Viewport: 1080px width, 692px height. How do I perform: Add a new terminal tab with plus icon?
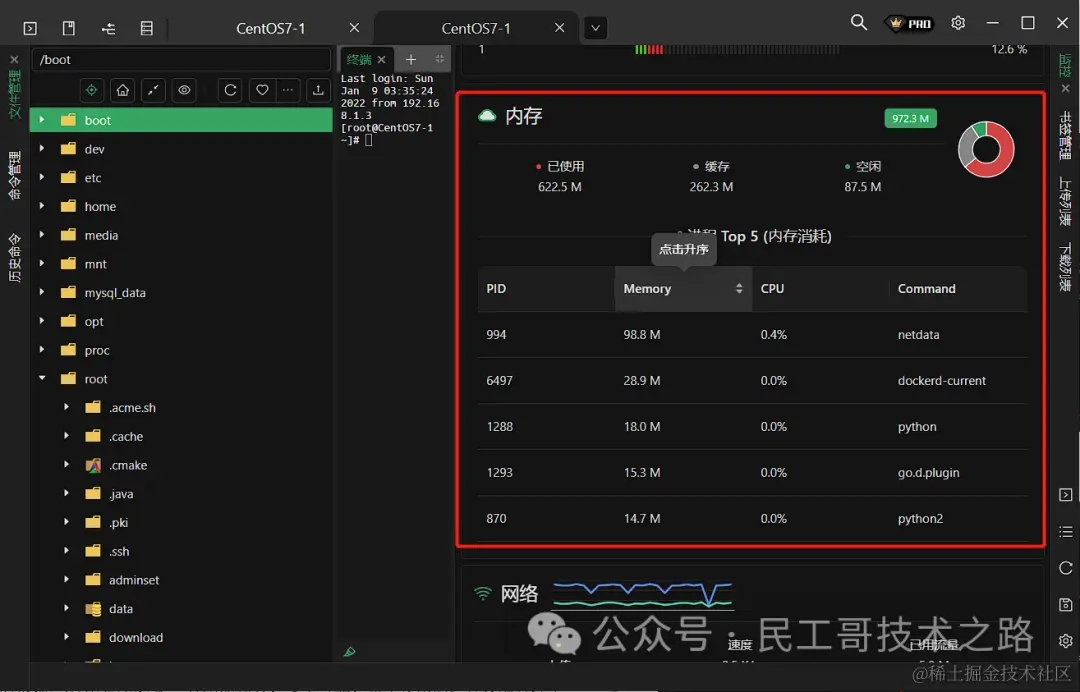click(x=411, y=60)
